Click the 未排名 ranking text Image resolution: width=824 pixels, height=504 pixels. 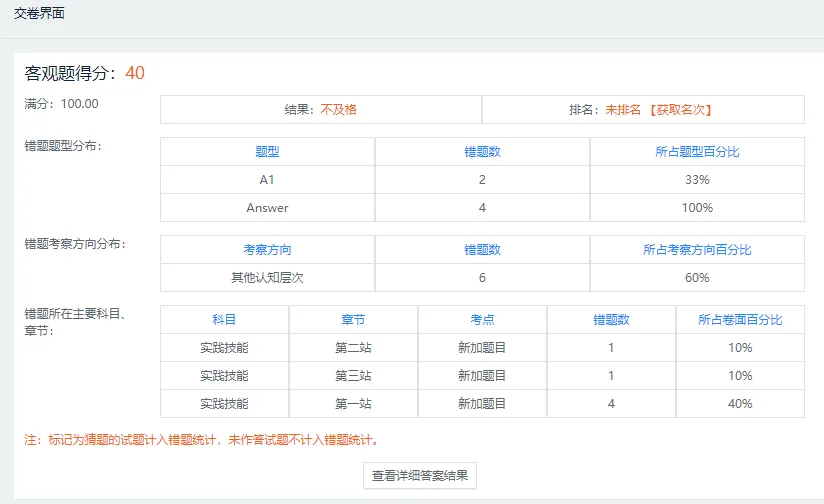coord(623,110)
